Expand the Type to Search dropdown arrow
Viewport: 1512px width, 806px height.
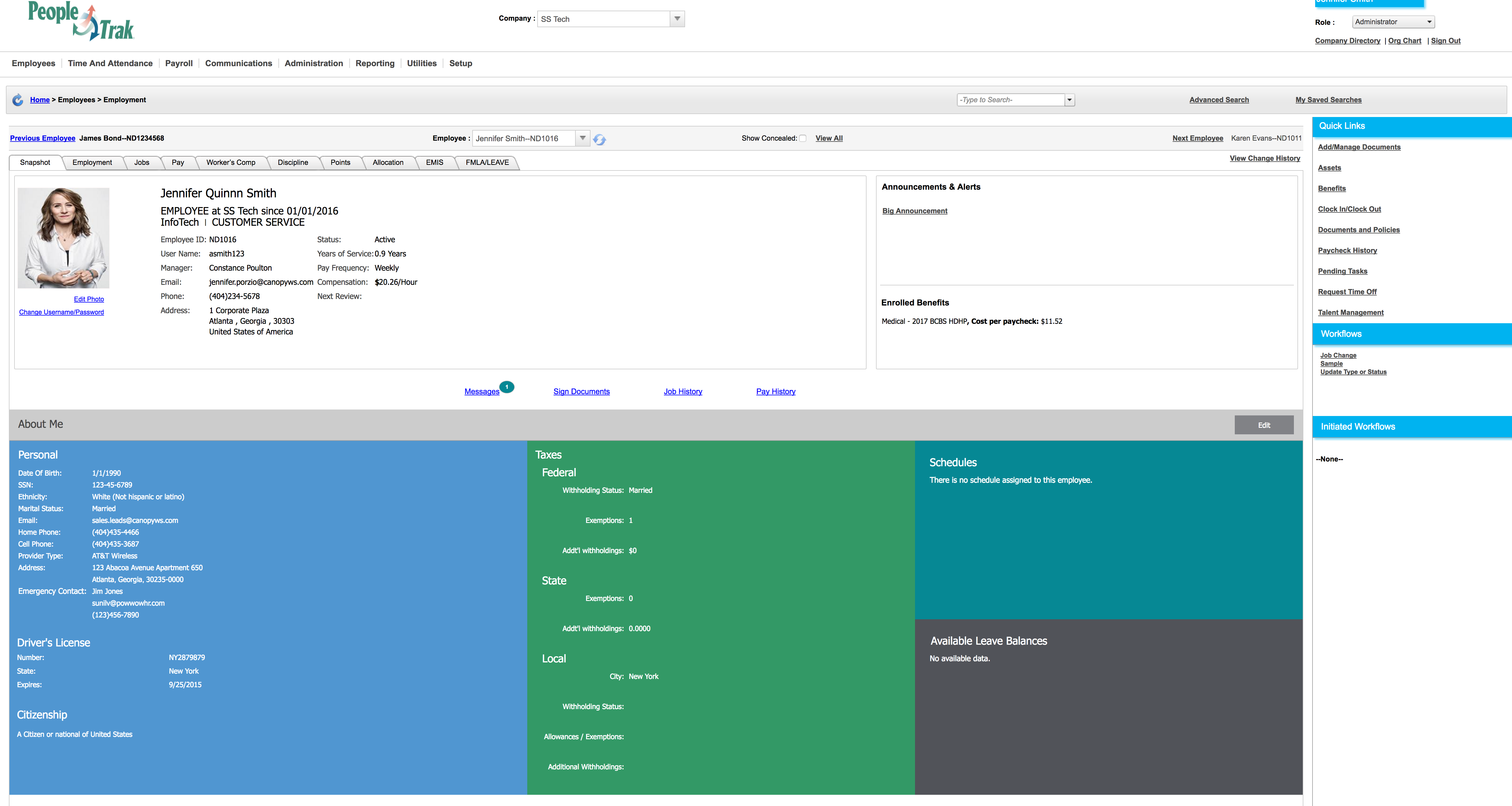point(1070,100)
